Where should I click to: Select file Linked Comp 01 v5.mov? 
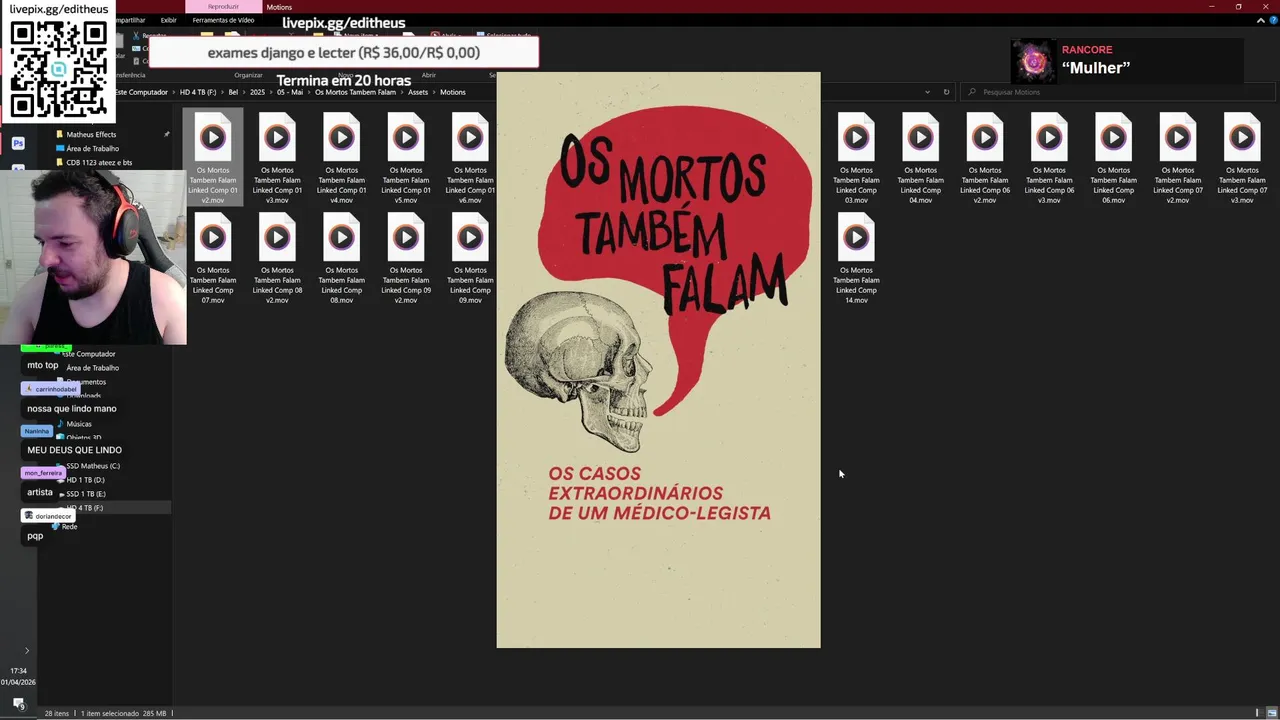coord(405,156)
